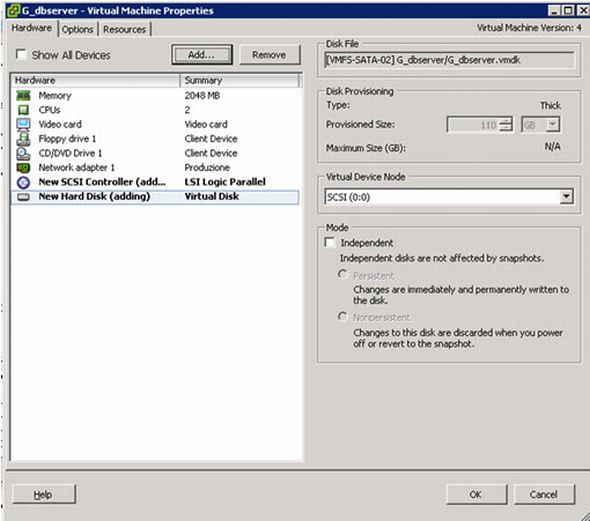Click the New Hard Disk icon
The width and height of the screenshot is (590, 521).
click(x=23, y=197)
